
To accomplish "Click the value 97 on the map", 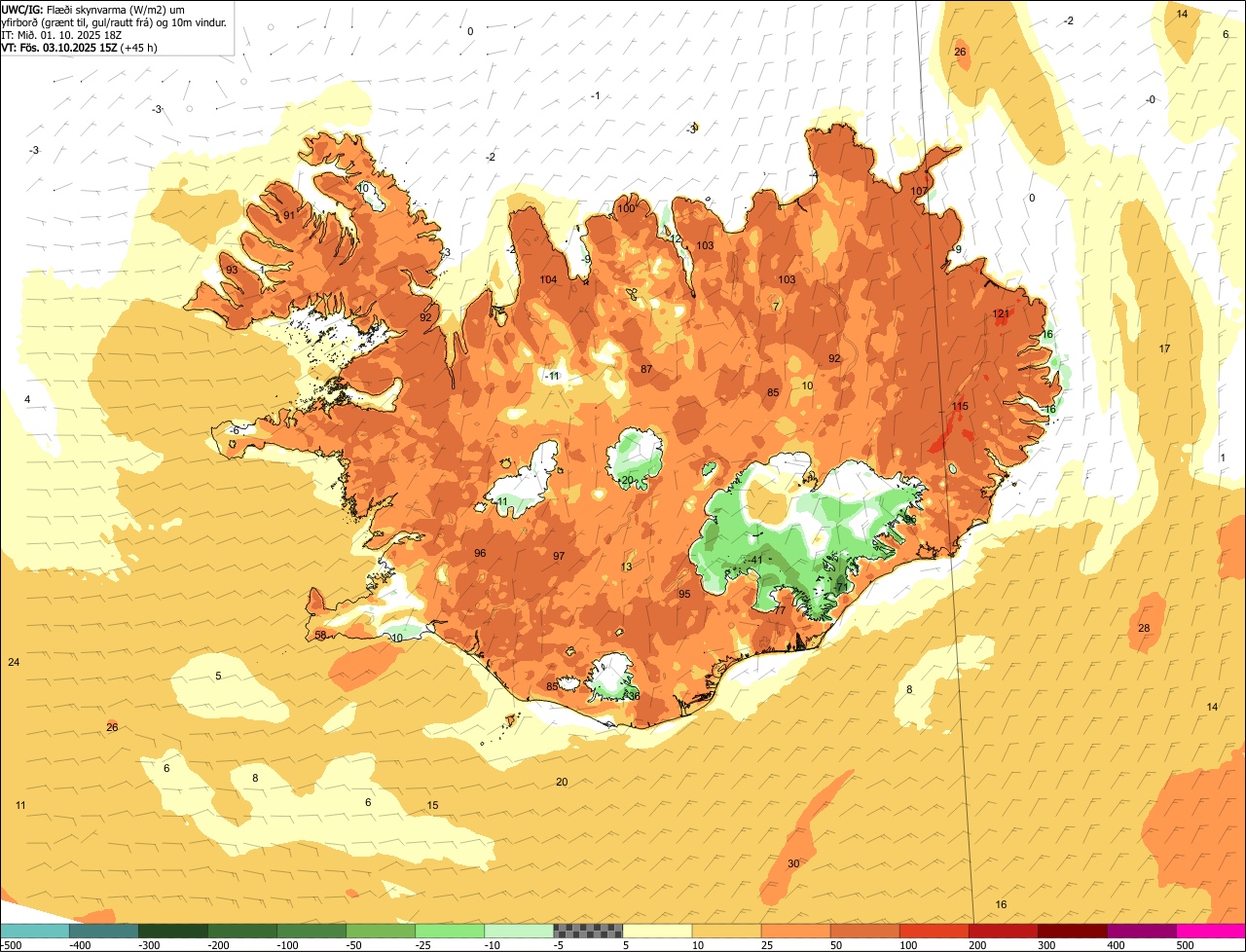I will (x=559, y=556).
